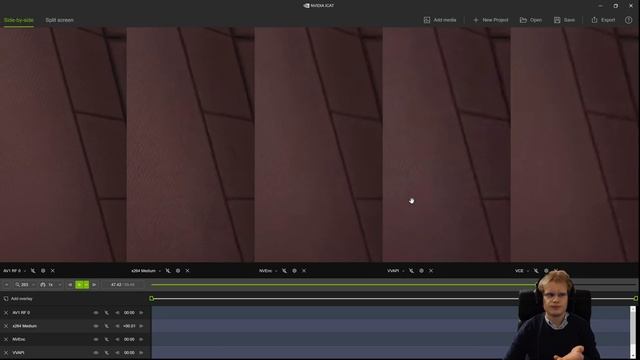Toggle mute on VVAPI track row
The height and width of the screenshot is (360, 640).
click(x=107, y=353)
